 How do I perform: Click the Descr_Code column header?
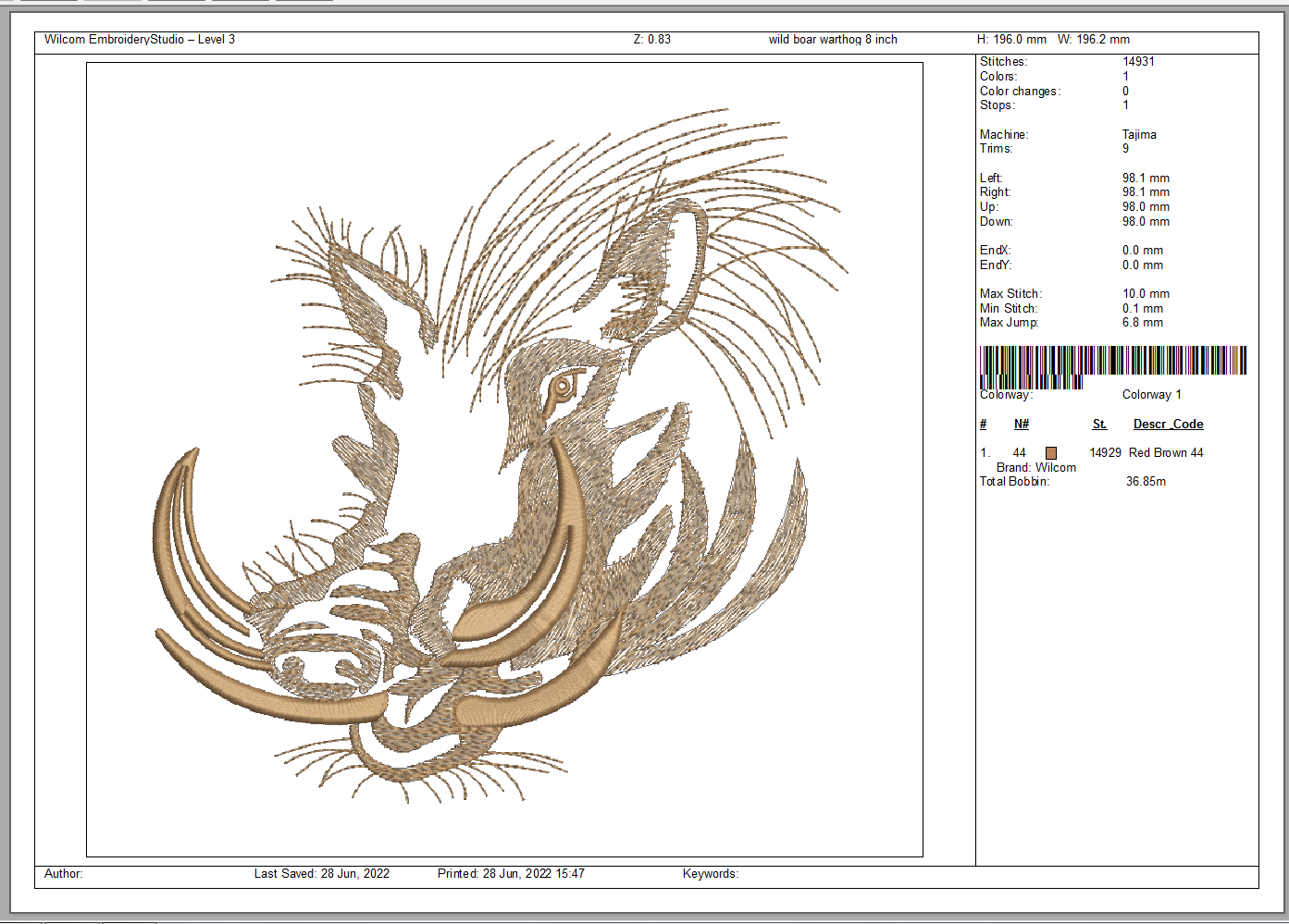pos(1168,425)
